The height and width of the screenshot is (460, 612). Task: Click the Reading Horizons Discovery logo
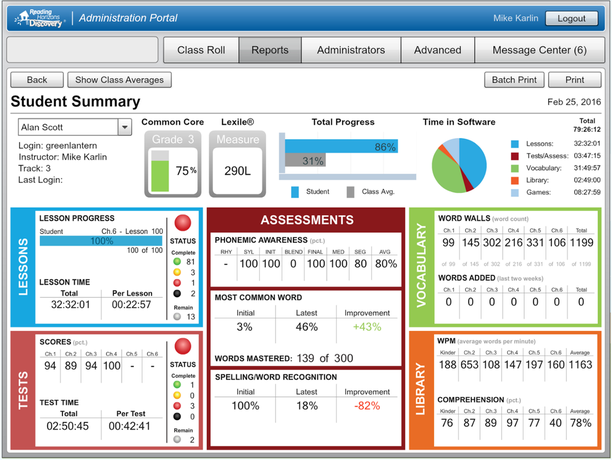(x=36, y=18)
